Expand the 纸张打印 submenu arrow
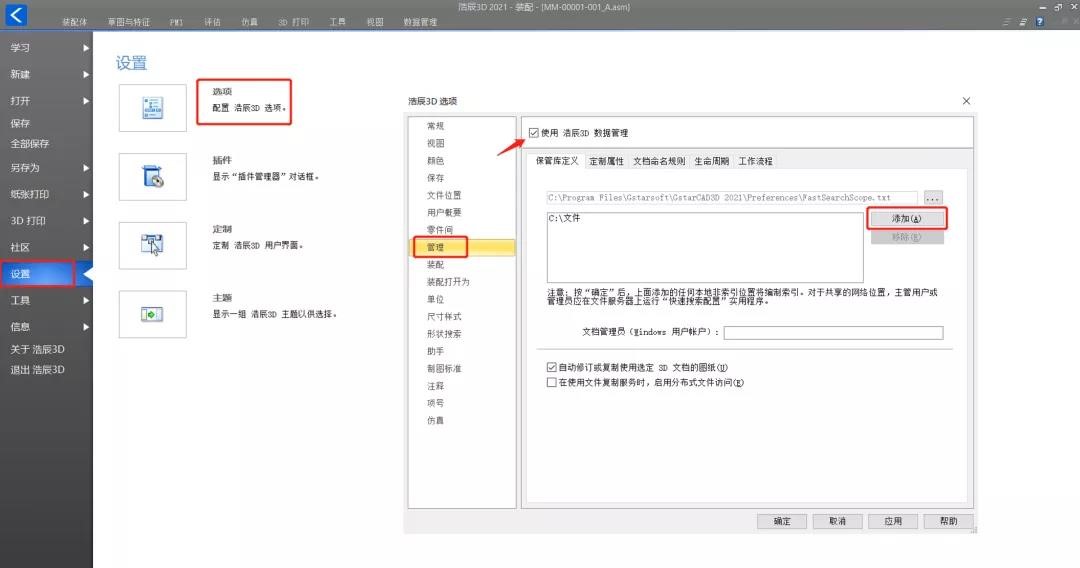 [x=86, y=195]
